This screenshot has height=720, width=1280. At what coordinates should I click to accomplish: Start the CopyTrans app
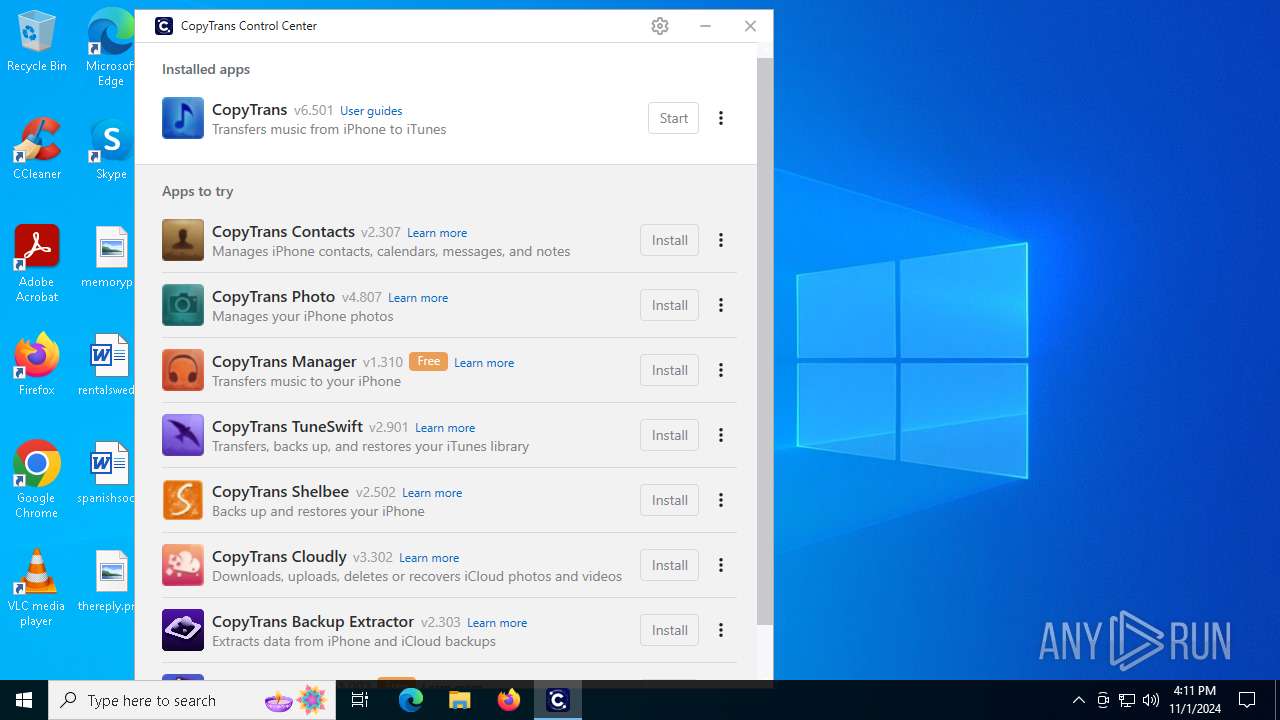click(x=673, y=118)
